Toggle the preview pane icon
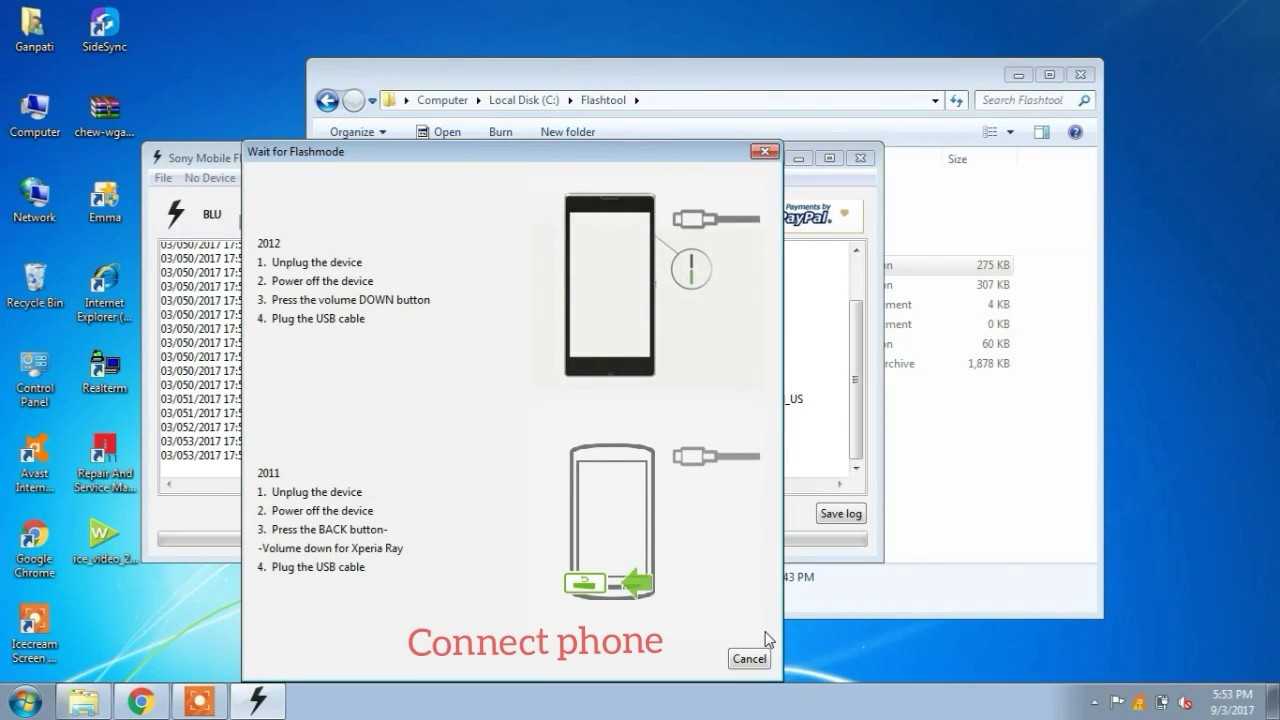Image resolution: width=1280 pixels, height=720 pixels. (x=1042, y=132)
